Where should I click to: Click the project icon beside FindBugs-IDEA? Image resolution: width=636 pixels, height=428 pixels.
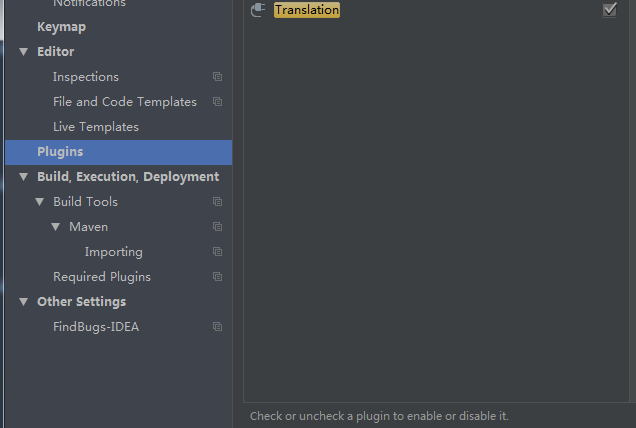[x=217, y=327]
